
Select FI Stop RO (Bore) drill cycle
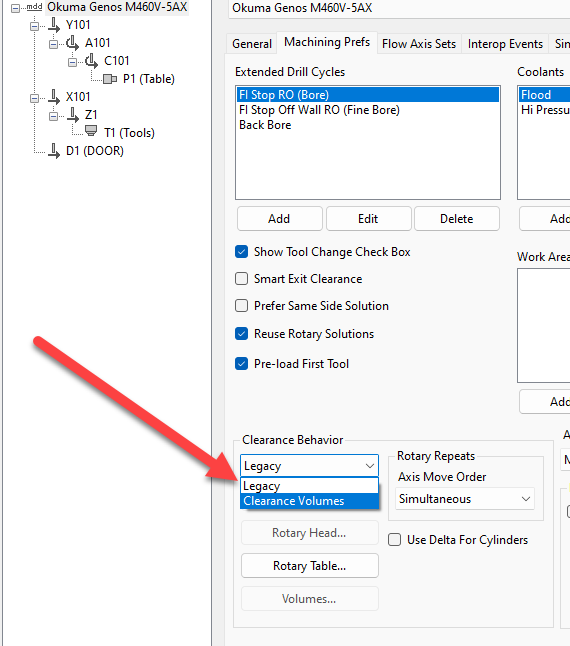point(368,95)
